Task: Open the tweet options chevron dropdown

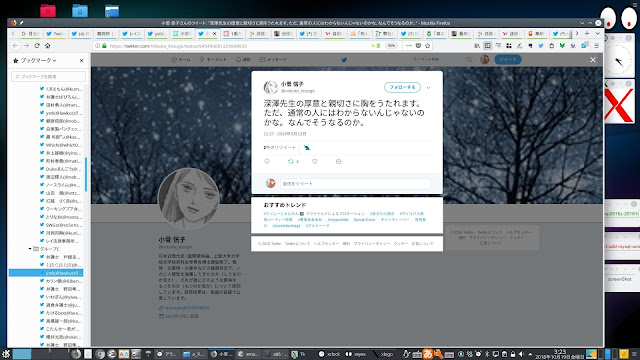Action: click(x=428, y=87)
